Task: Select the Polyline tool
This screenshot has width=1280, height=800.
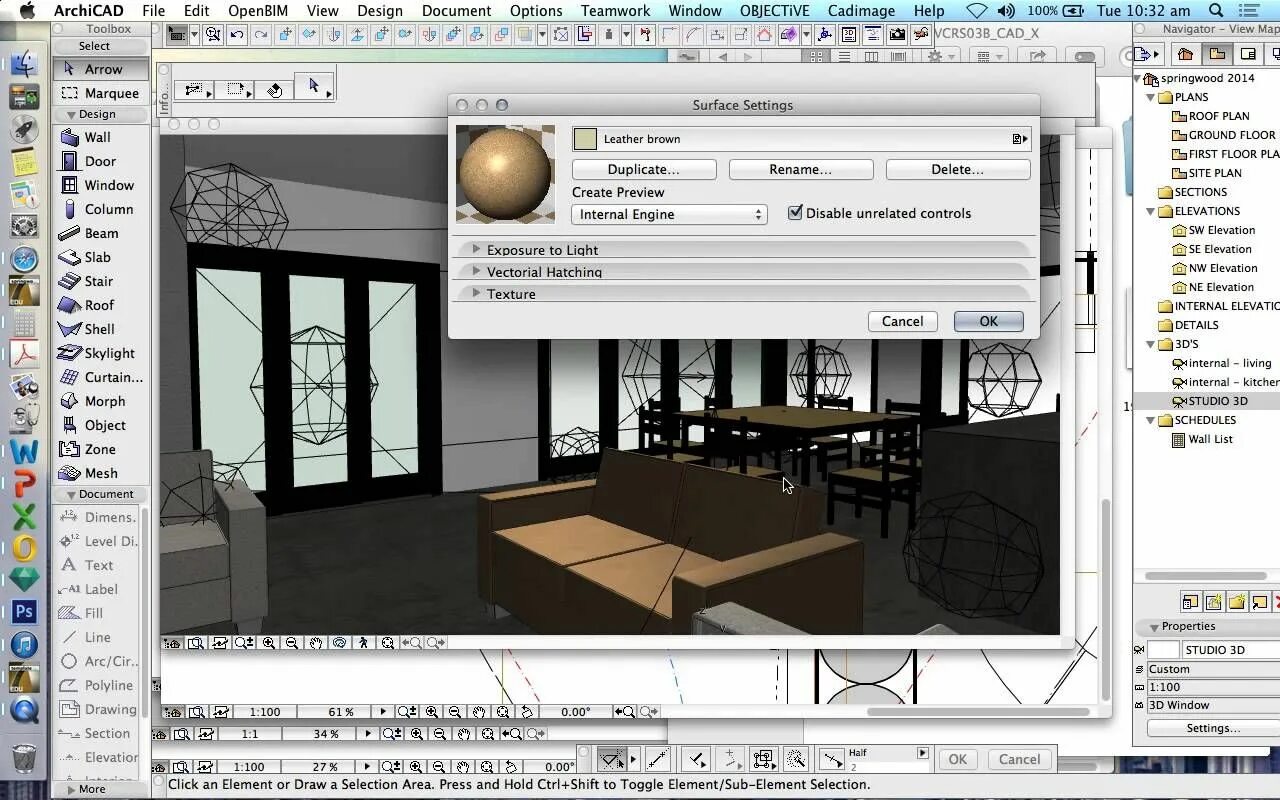Action: click(x=98, y=685)
